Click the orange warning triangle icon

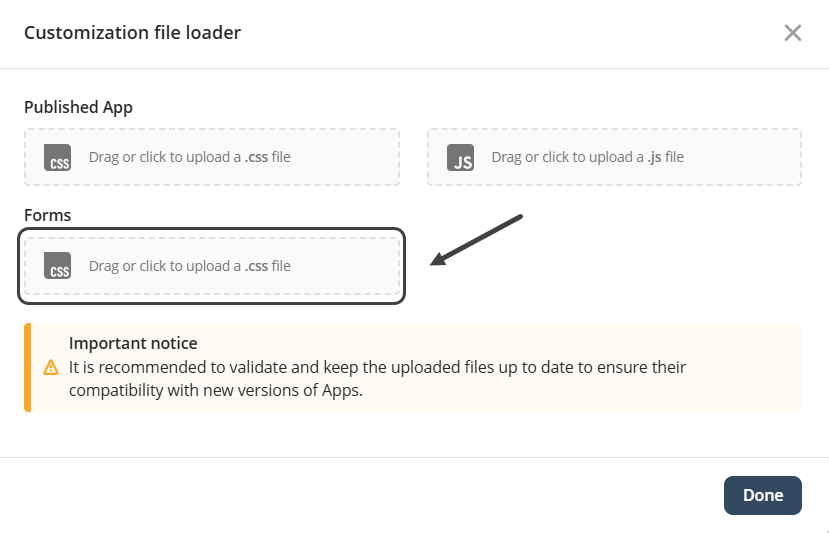click(x=51, y=368)
